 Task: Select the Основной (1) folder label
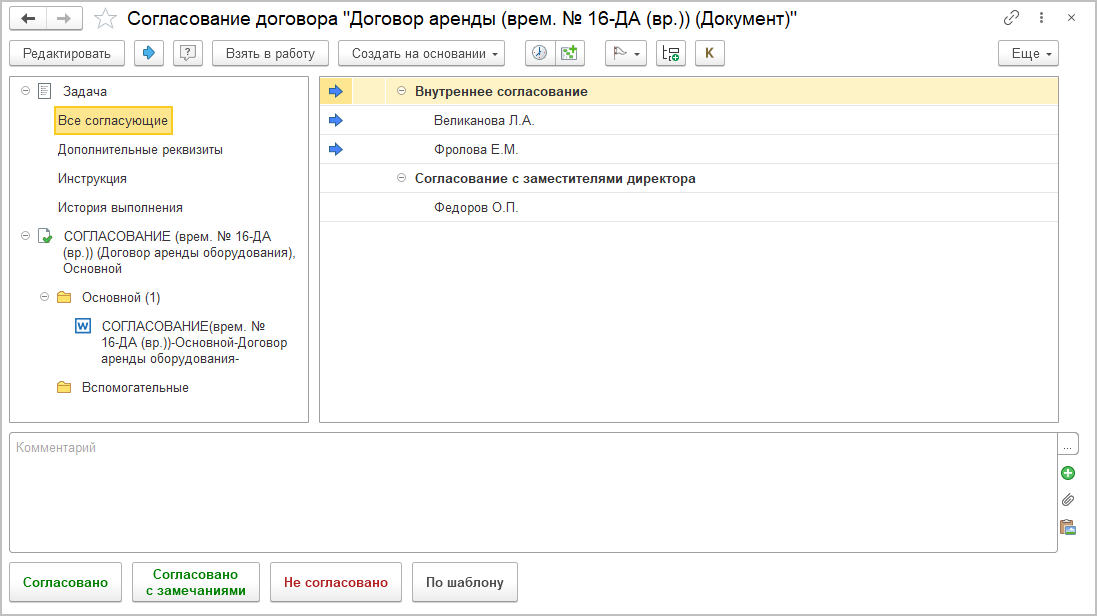click(x=121, y=298)
